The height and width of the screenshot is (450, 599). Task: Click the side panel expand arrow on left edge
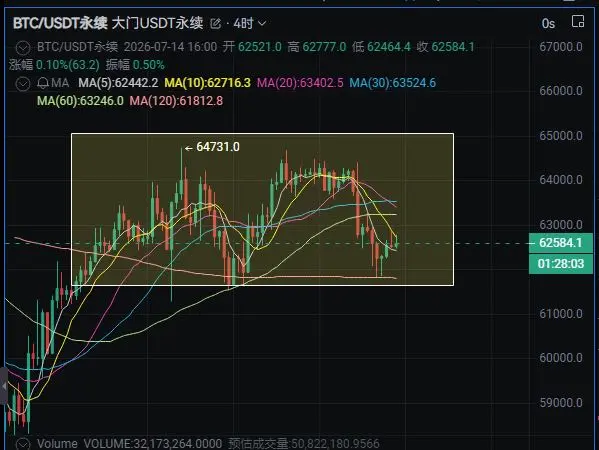tap(3, 386)
